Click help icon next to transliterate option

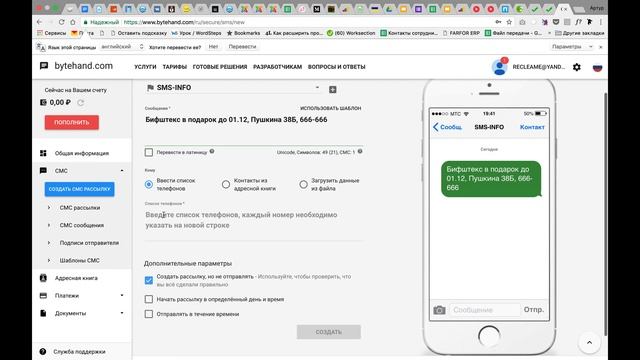pyautogui.click(x=212, y=151)
